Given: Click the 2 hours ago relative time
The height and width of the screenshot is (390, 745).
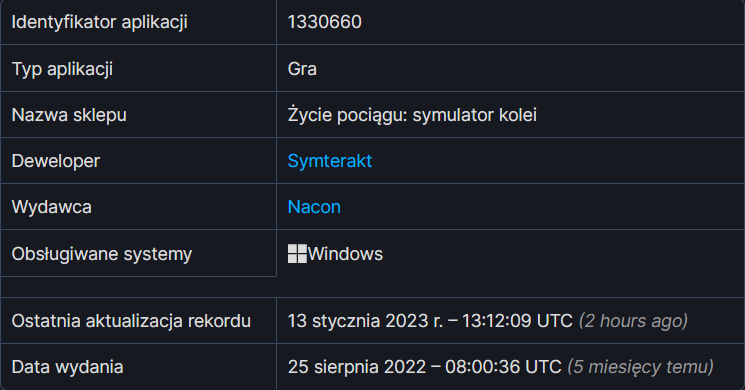Looking at the screenshot, I should [x=633, y=321].
